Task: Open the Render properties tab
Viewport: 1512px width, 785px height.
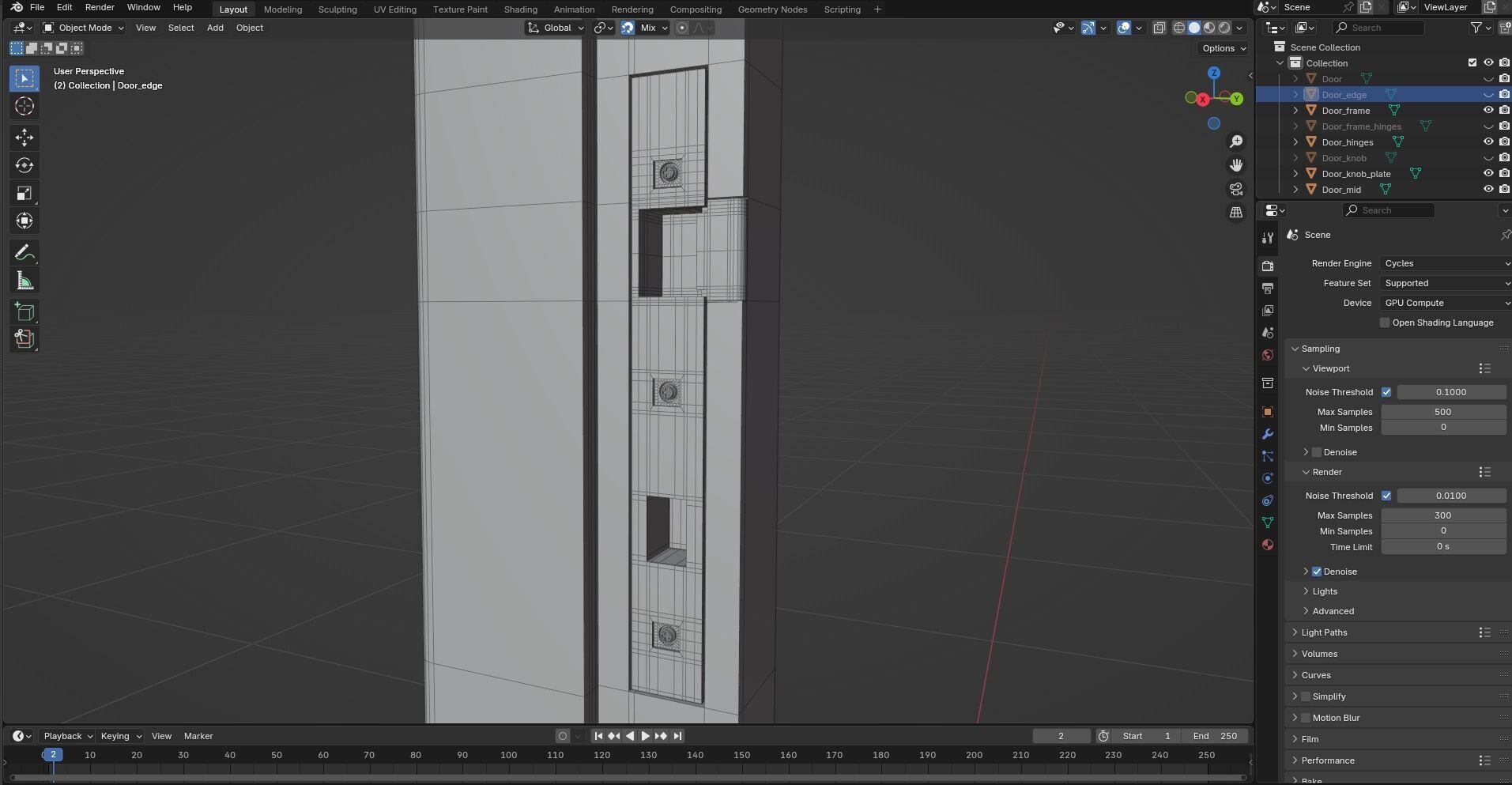Action: (1268, 266)
